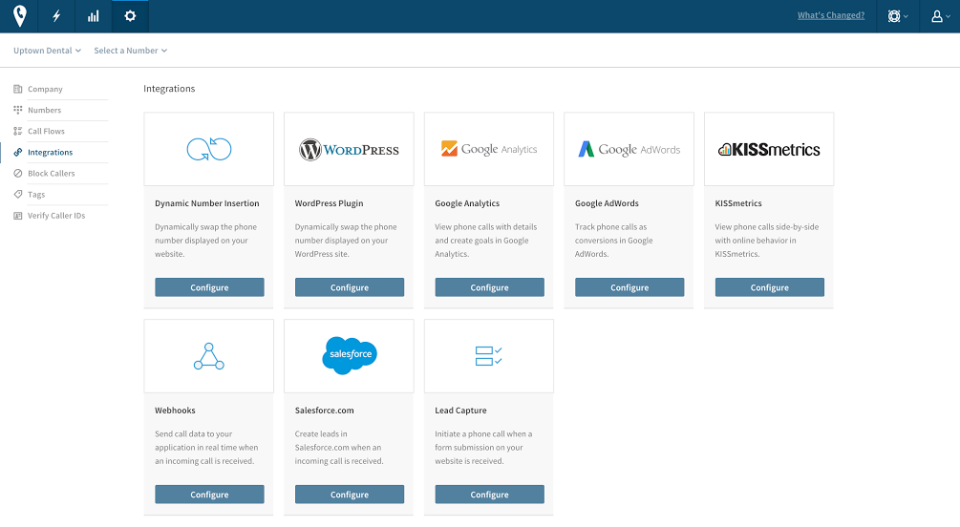Click the What's Changed? link
The image size is (960, 527).
coord(831,15)
